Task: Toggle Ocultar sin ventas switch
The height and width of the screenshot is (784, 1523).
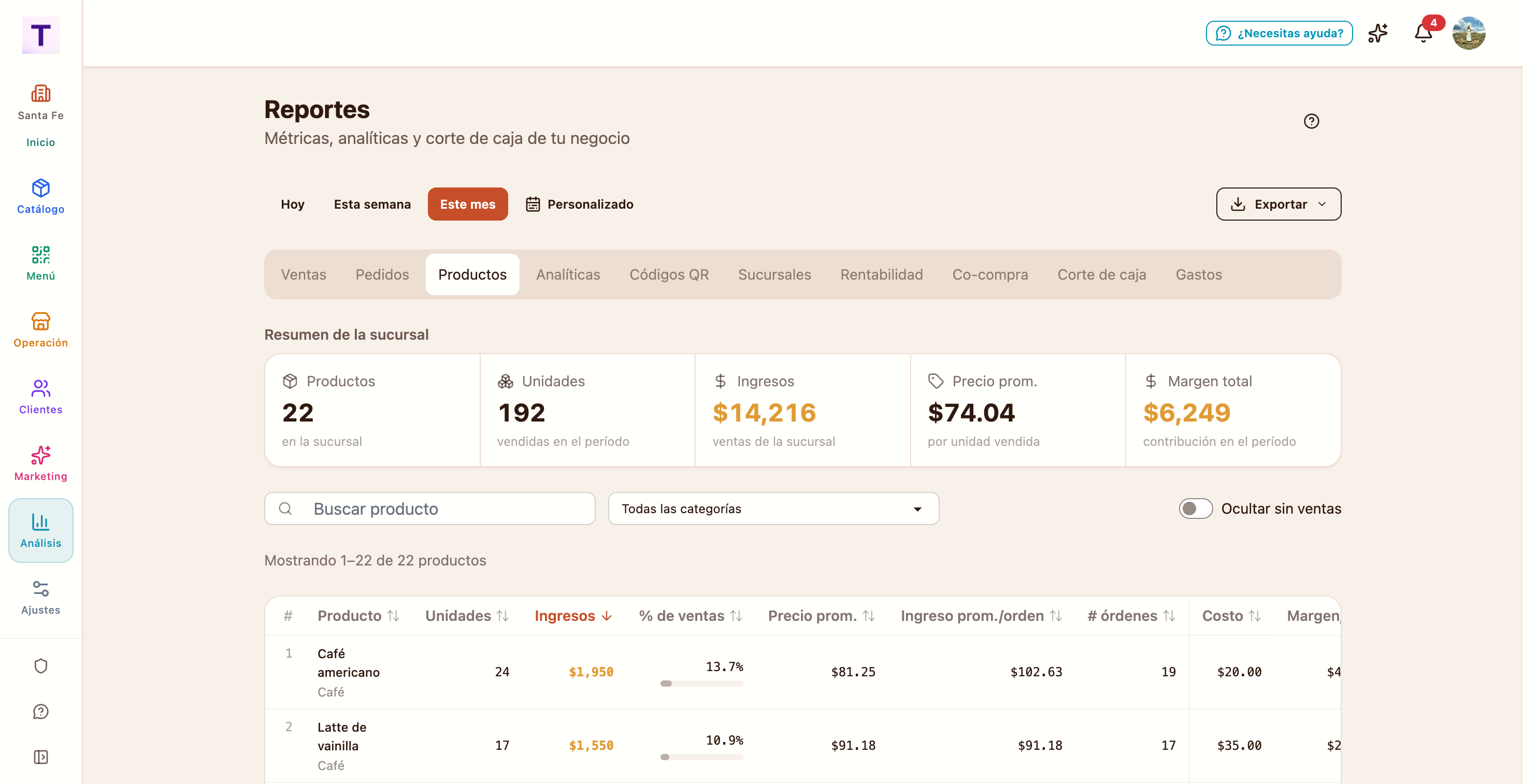Action: [1196, 509]
